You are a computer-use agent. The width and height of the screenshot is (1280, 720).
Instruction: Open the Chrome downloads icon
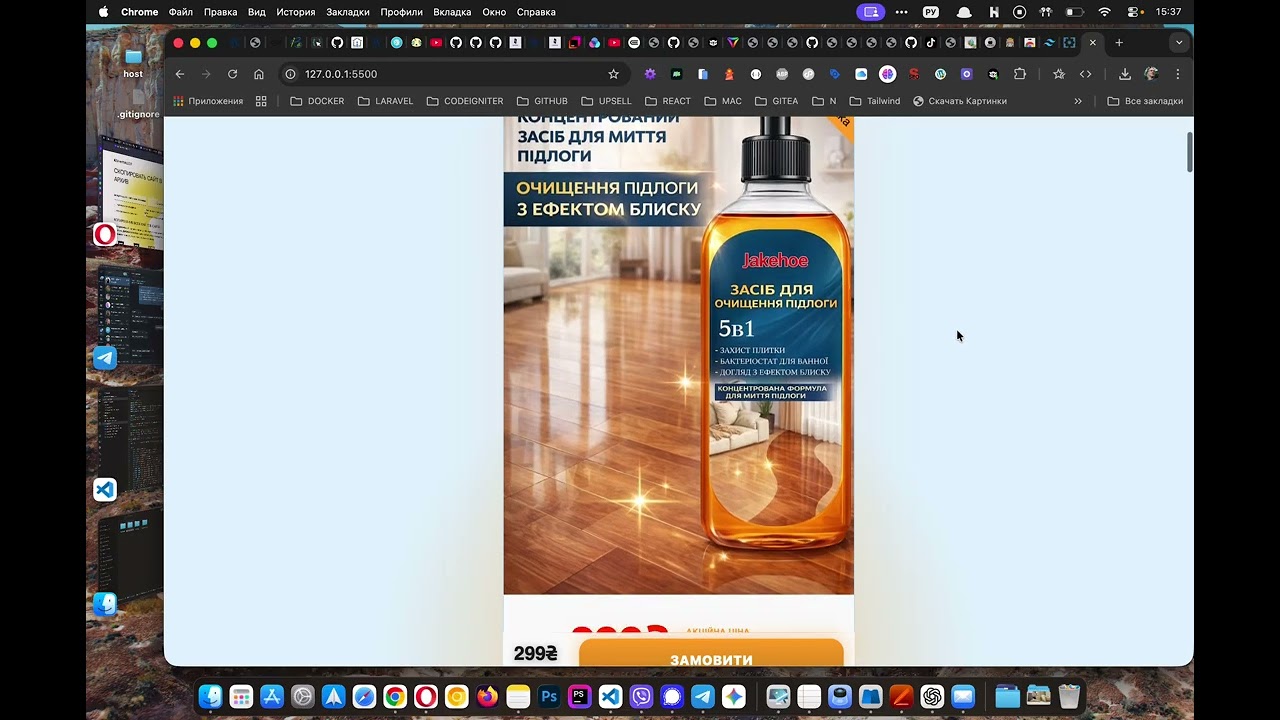1125,74
